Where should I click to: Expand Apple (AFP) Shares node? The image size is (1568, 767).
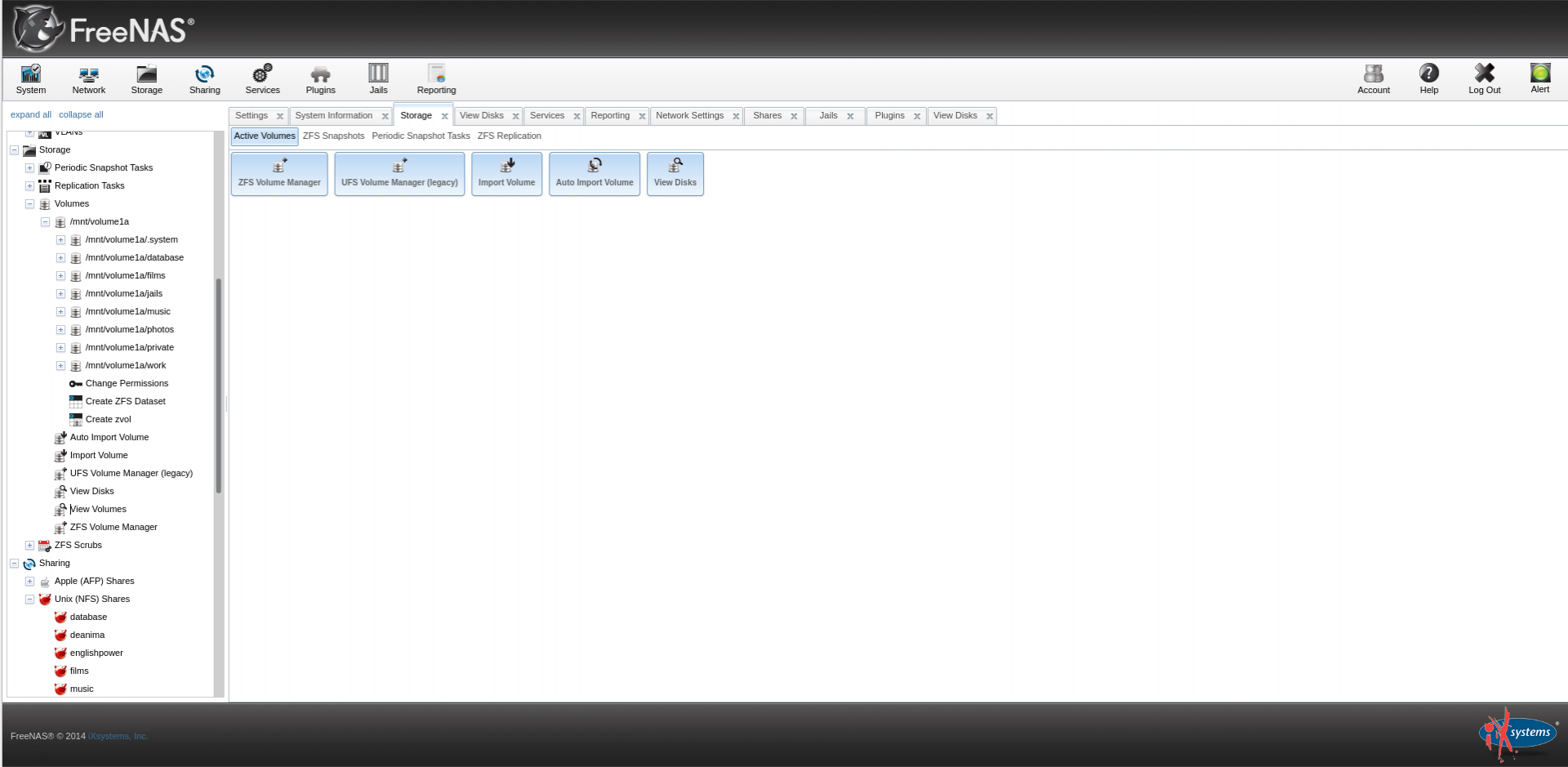29,582
